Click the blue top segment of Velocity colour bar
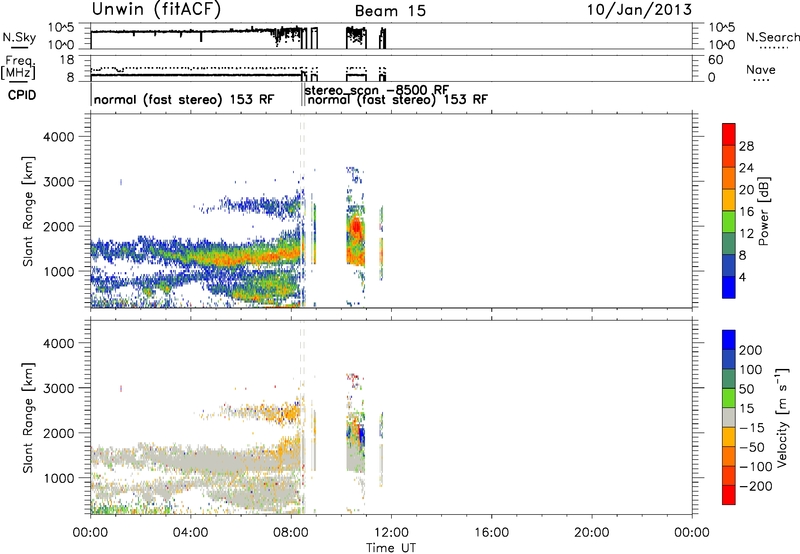800x554 pixels. click(729, 340)
